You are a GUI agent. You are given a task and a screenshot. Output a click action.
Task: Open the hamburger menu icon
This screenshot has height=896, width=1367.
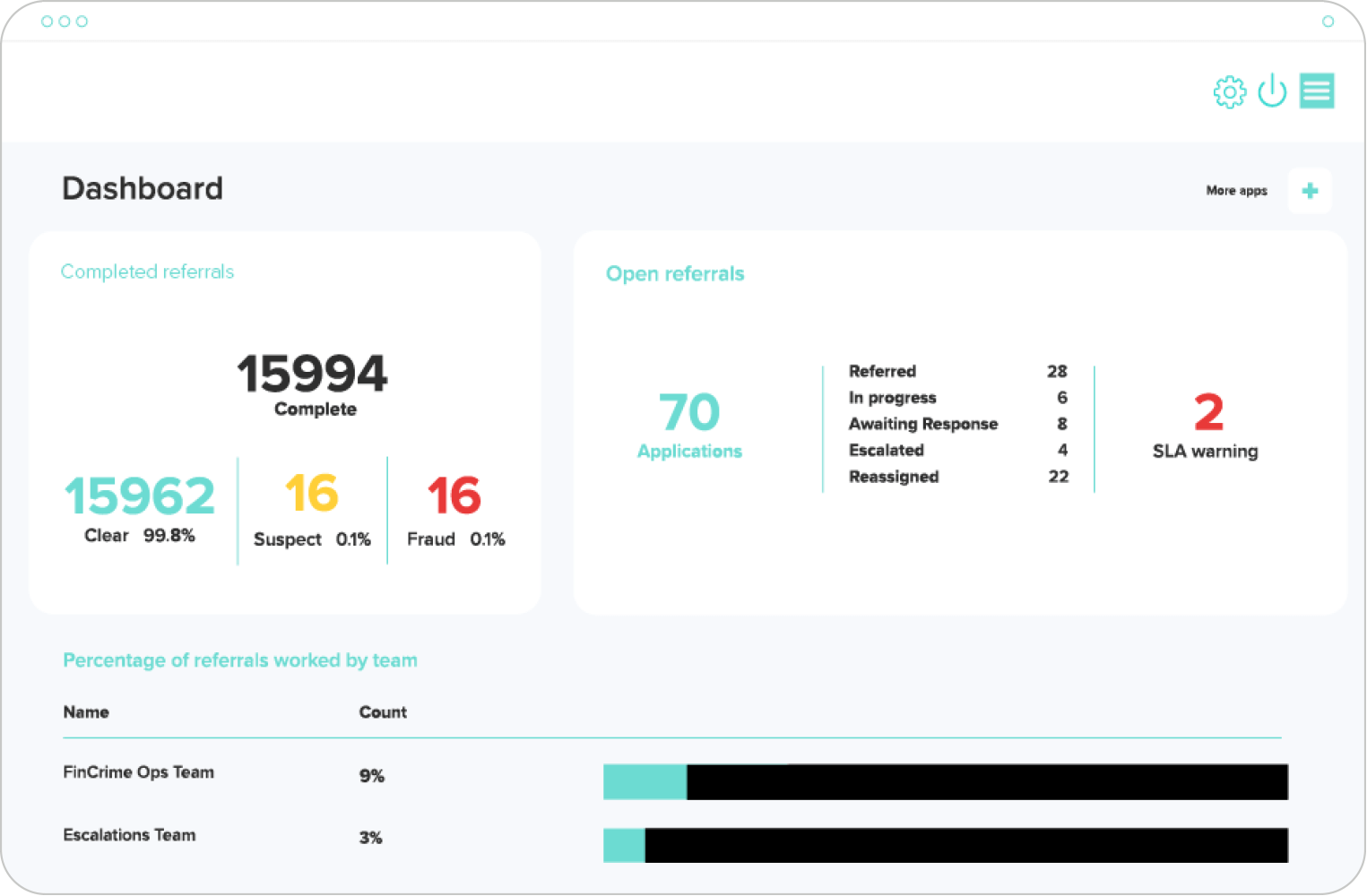(1317, 90)
